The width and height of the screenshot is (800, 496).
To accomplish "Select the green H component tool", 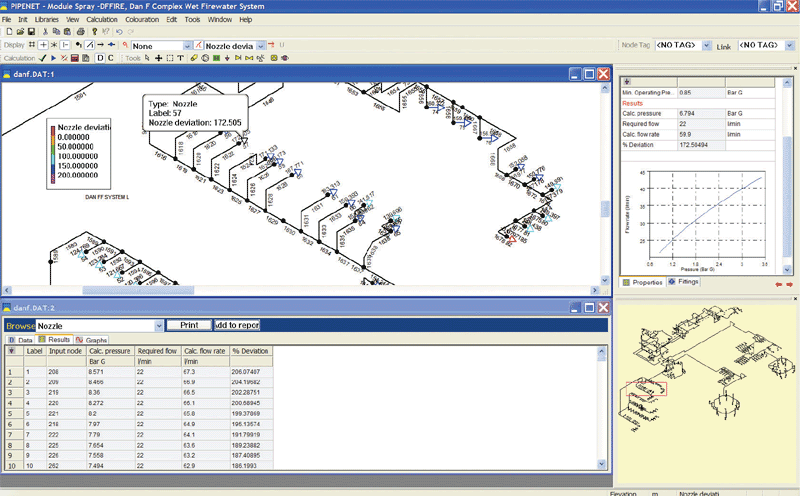I will (x=216, y=58).
